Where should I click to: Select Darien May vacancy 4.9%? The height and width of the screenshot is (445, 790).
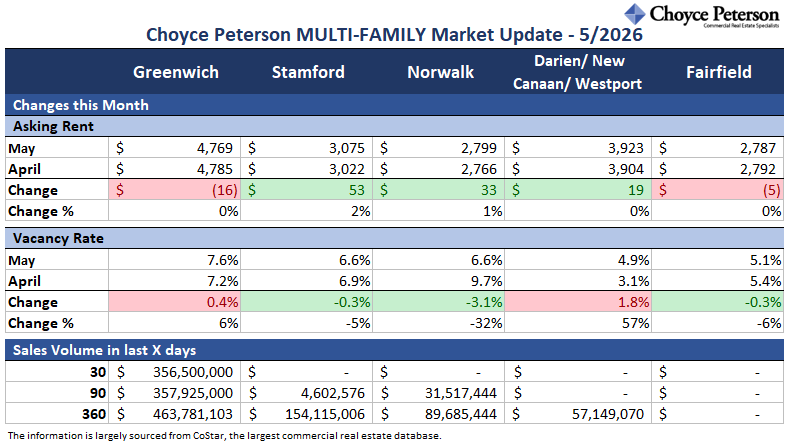pos(578,260)
